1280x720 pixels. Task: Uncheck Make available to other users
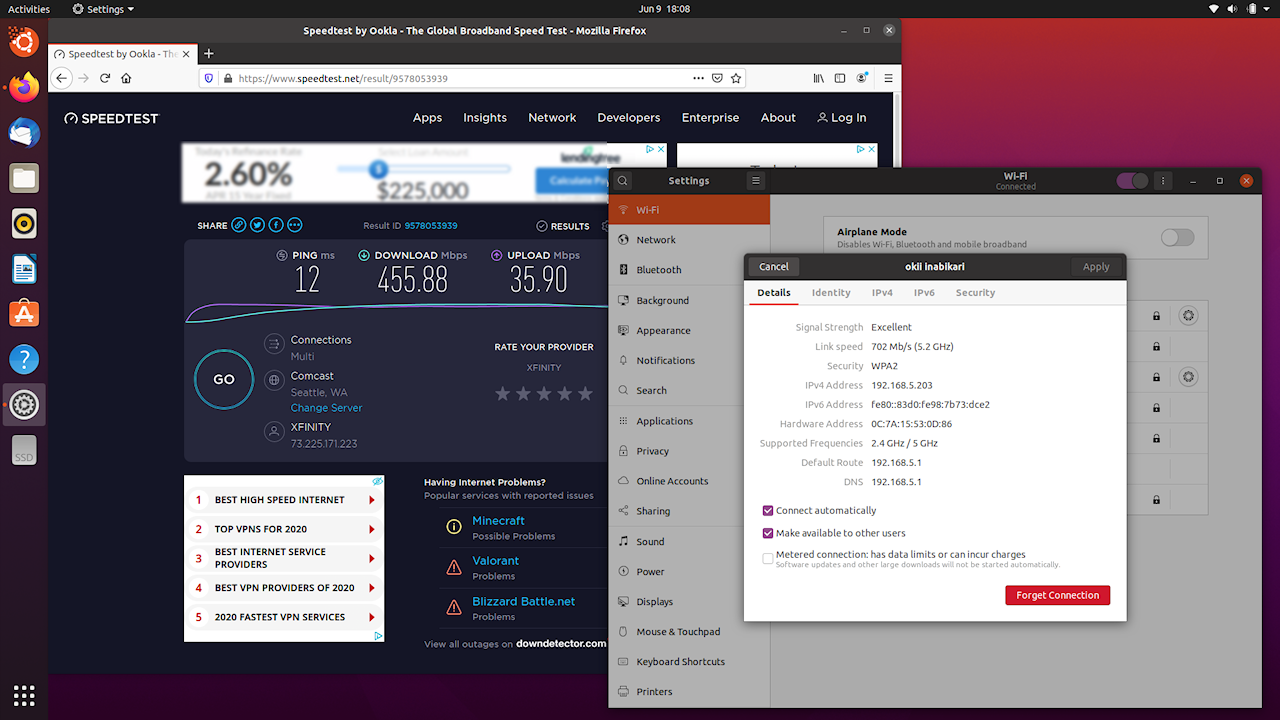768,533
